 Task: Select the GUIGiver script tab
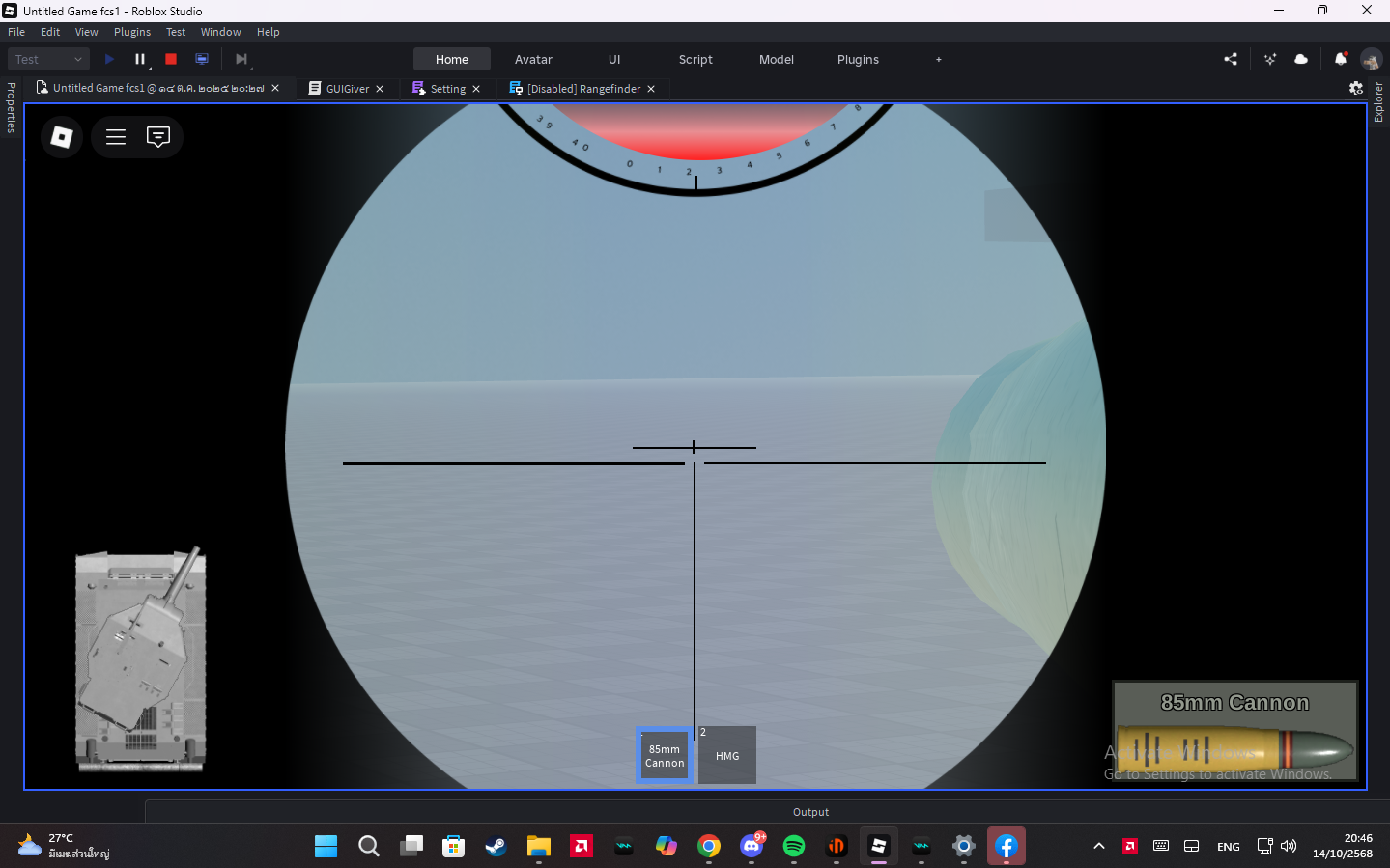pos(347,88)
